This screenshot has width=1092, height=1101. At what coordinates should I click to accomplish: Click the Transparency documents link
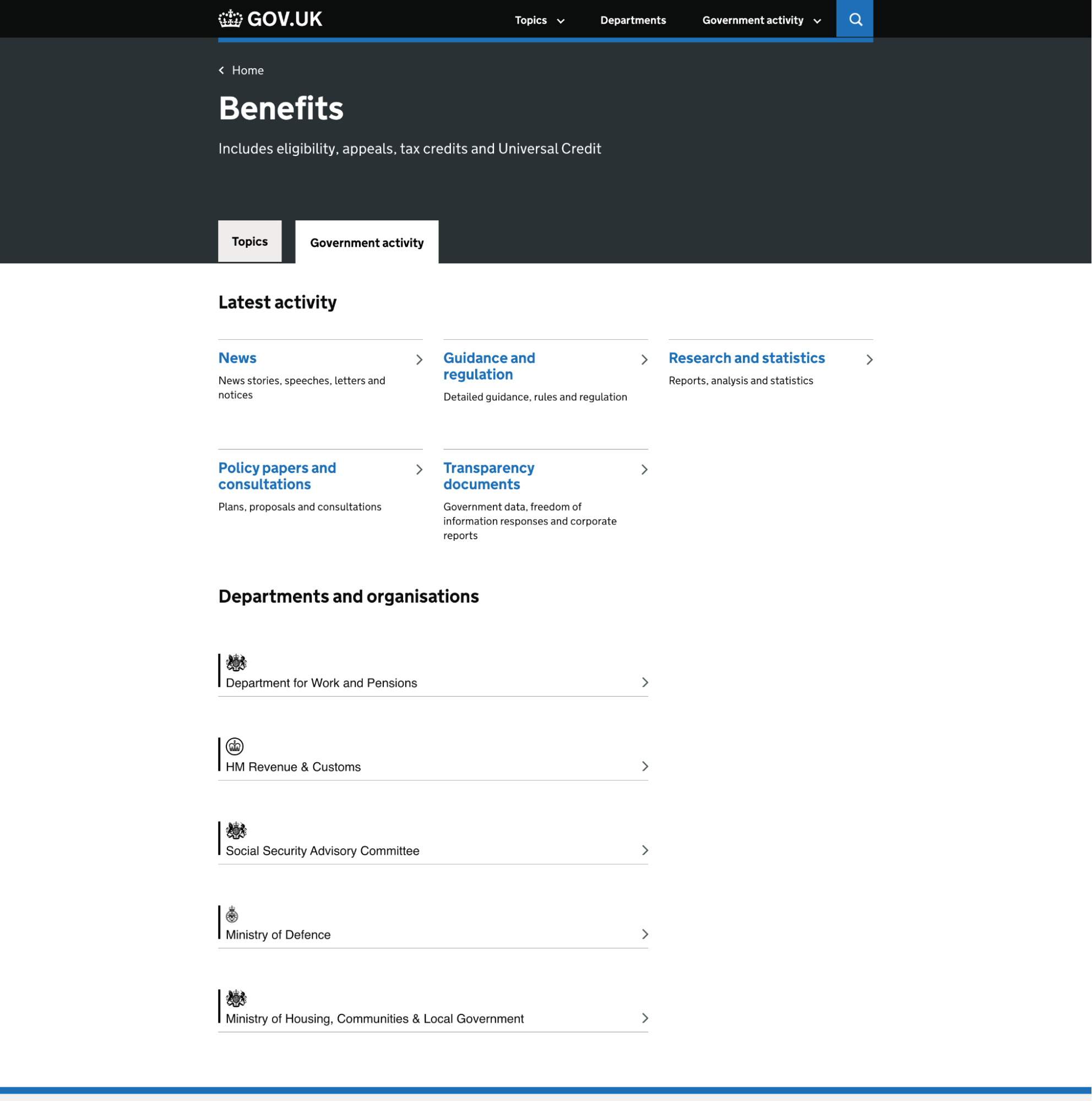coord(488,476)
